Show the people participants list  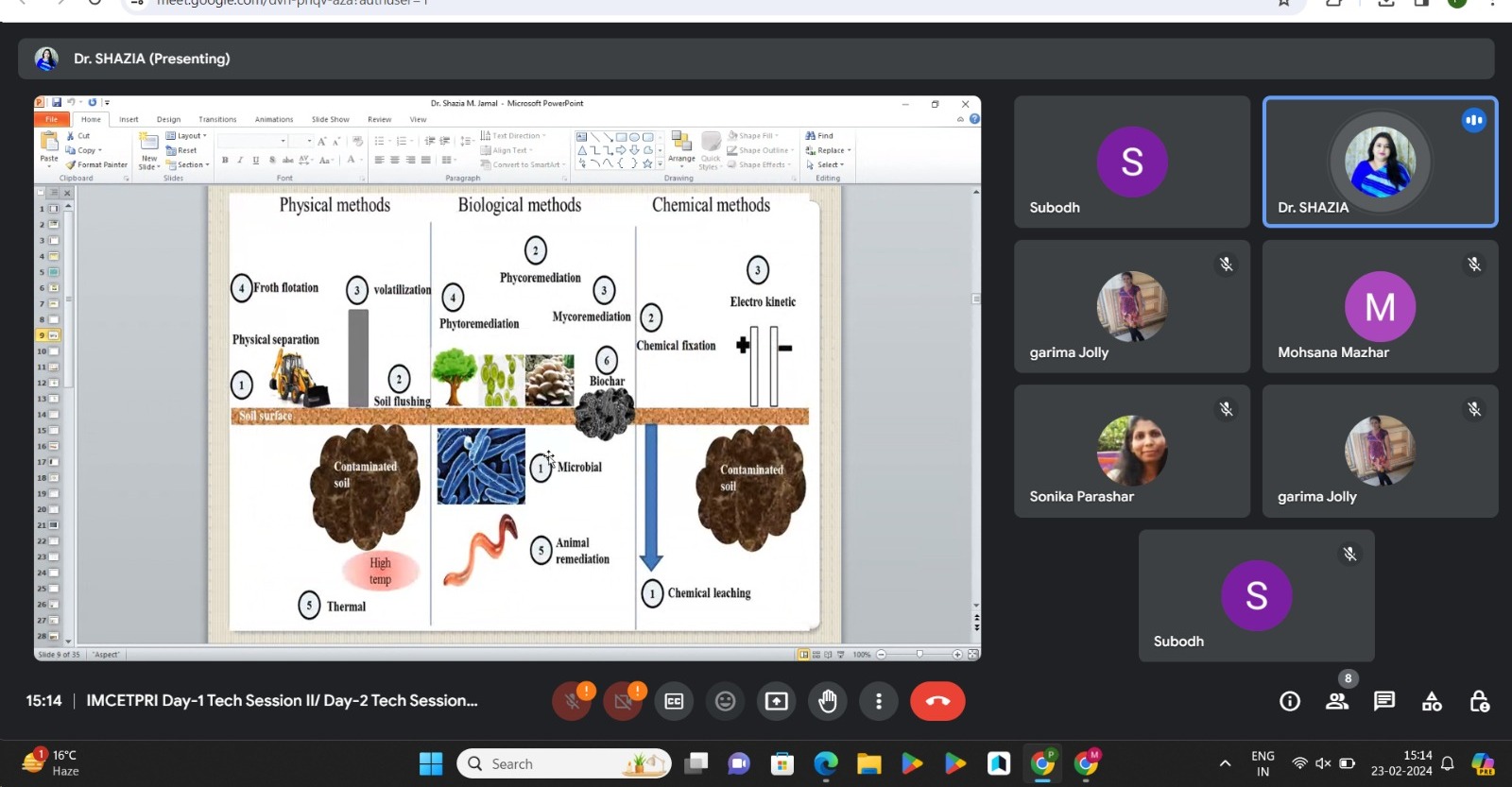coord(1337,701)
